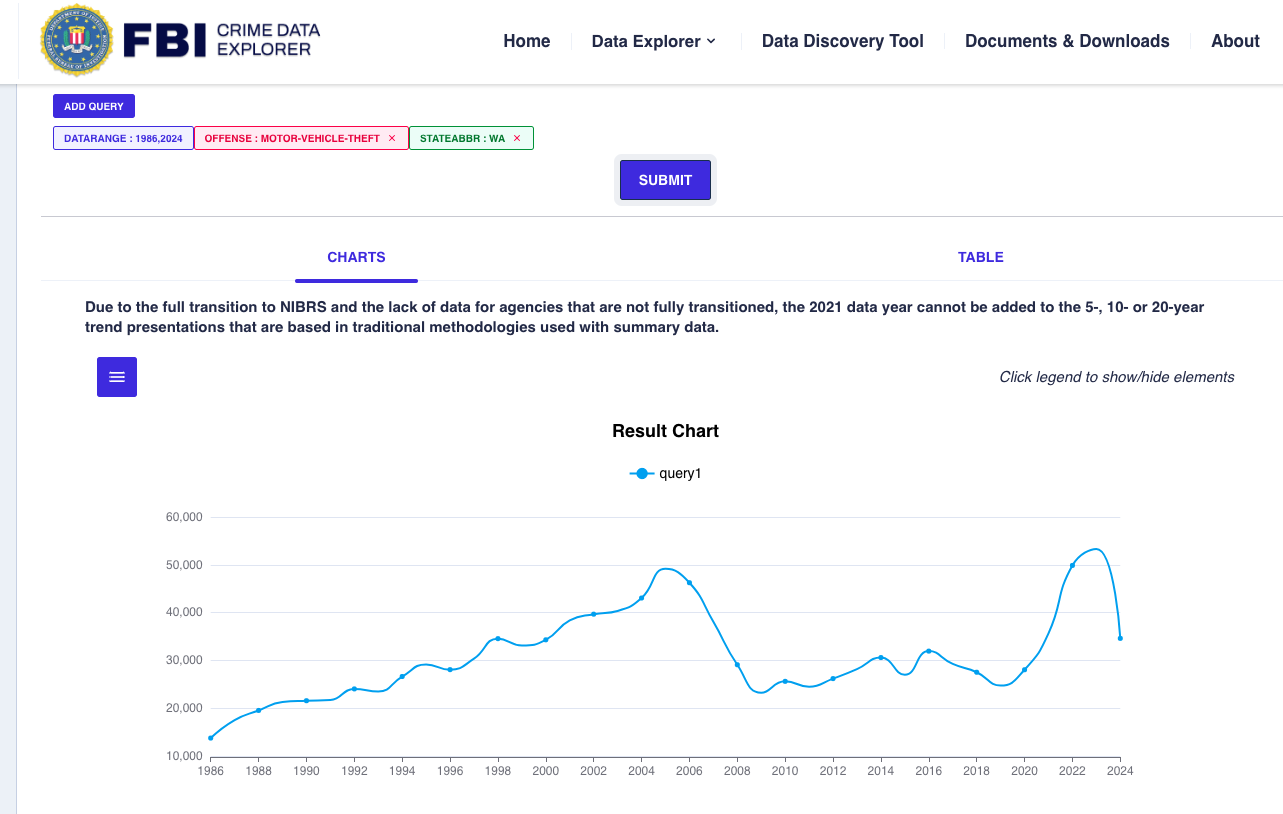Click the 2022 data point on chart
The width and height of the screenshot is (1283, 814).
coord(1072,565)
